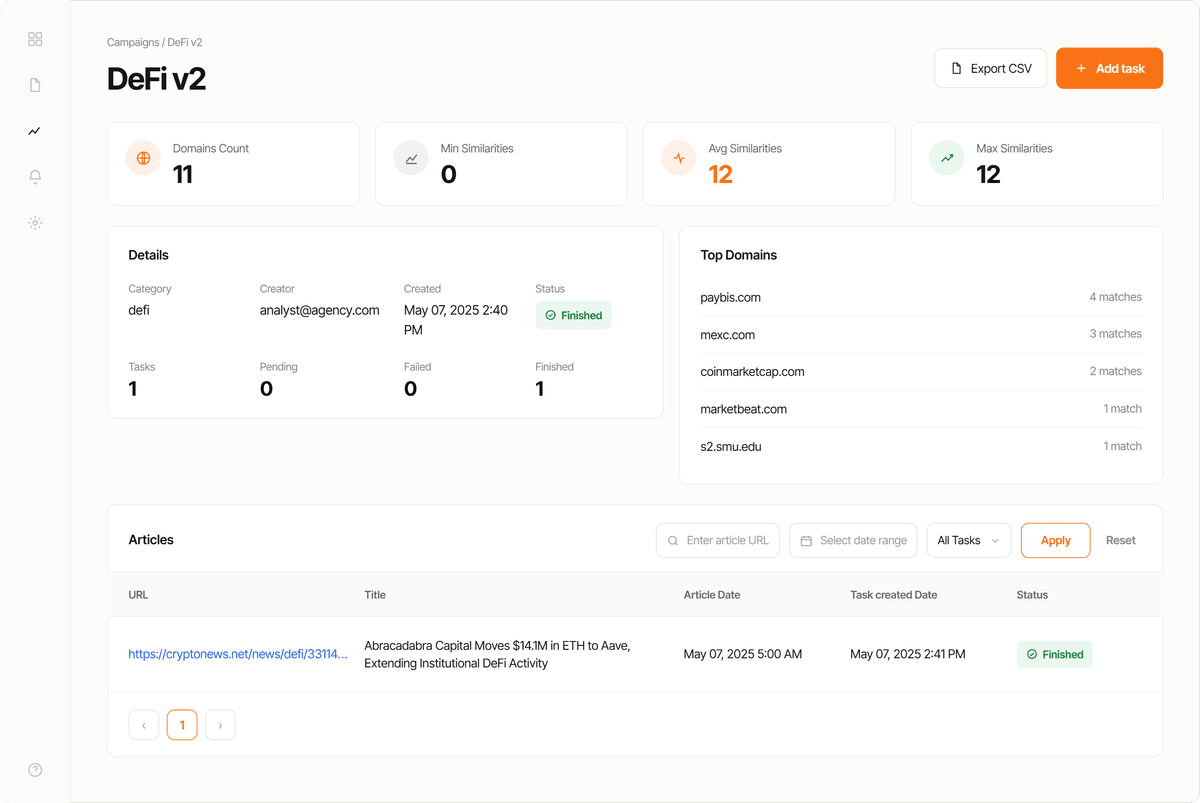The width and height of the screenshot is (1200, 803).
Task: Click the Abracadabra Capital article title
Action: (x=497, y=654)
